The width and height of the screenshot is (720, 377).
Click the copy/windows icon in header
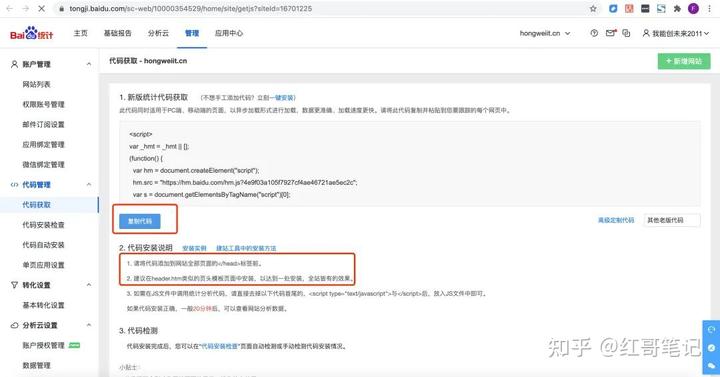pos(626,33)
